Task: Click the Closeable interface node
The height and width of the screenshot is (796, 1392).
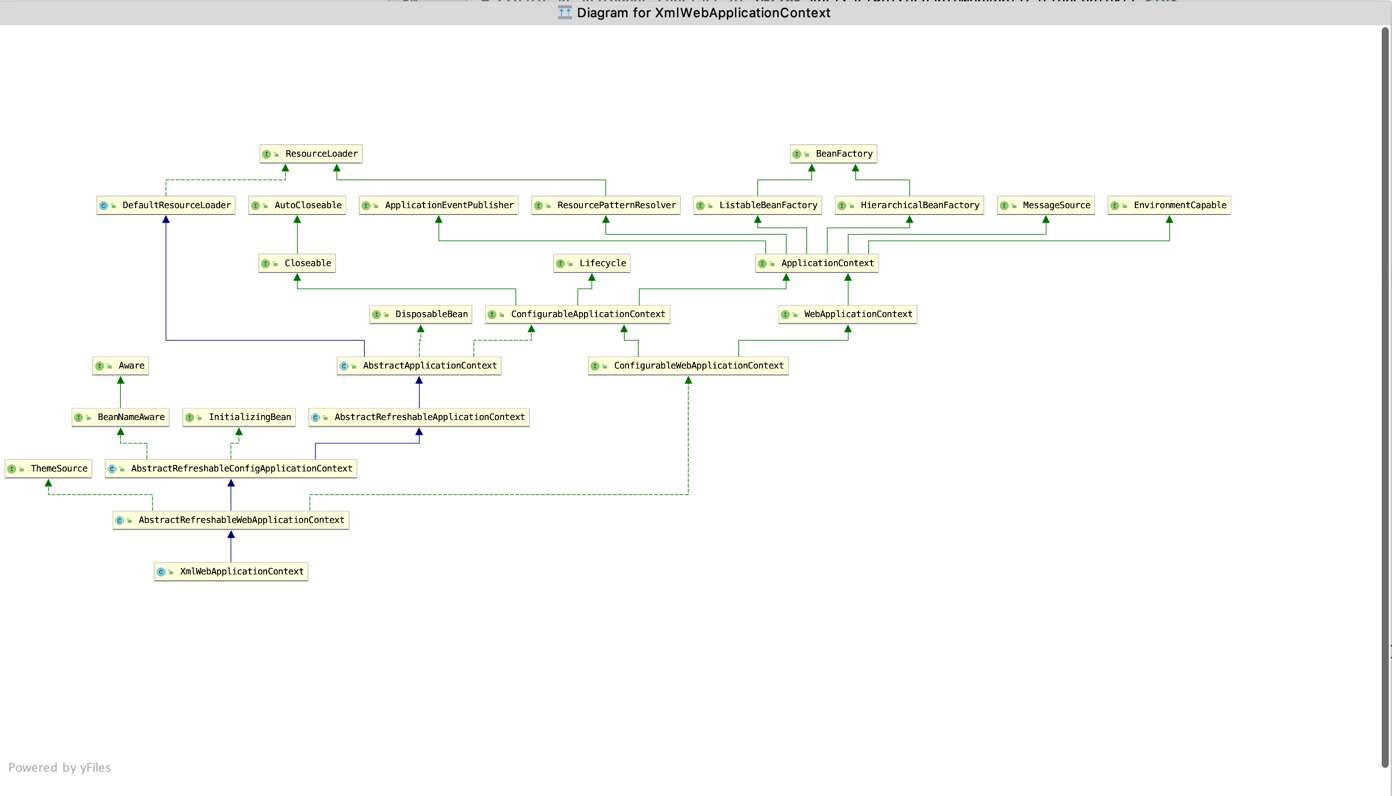Action: point(297,263)
